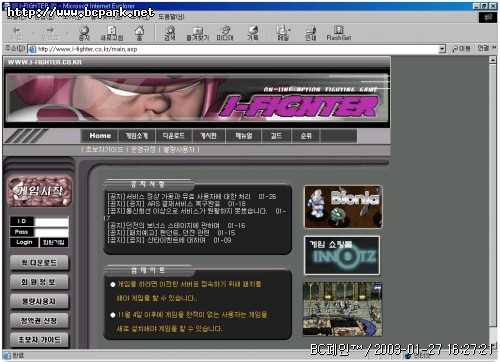
Task: Open the 즐겨찾기 favorites pane
Action: pos(198,33)
